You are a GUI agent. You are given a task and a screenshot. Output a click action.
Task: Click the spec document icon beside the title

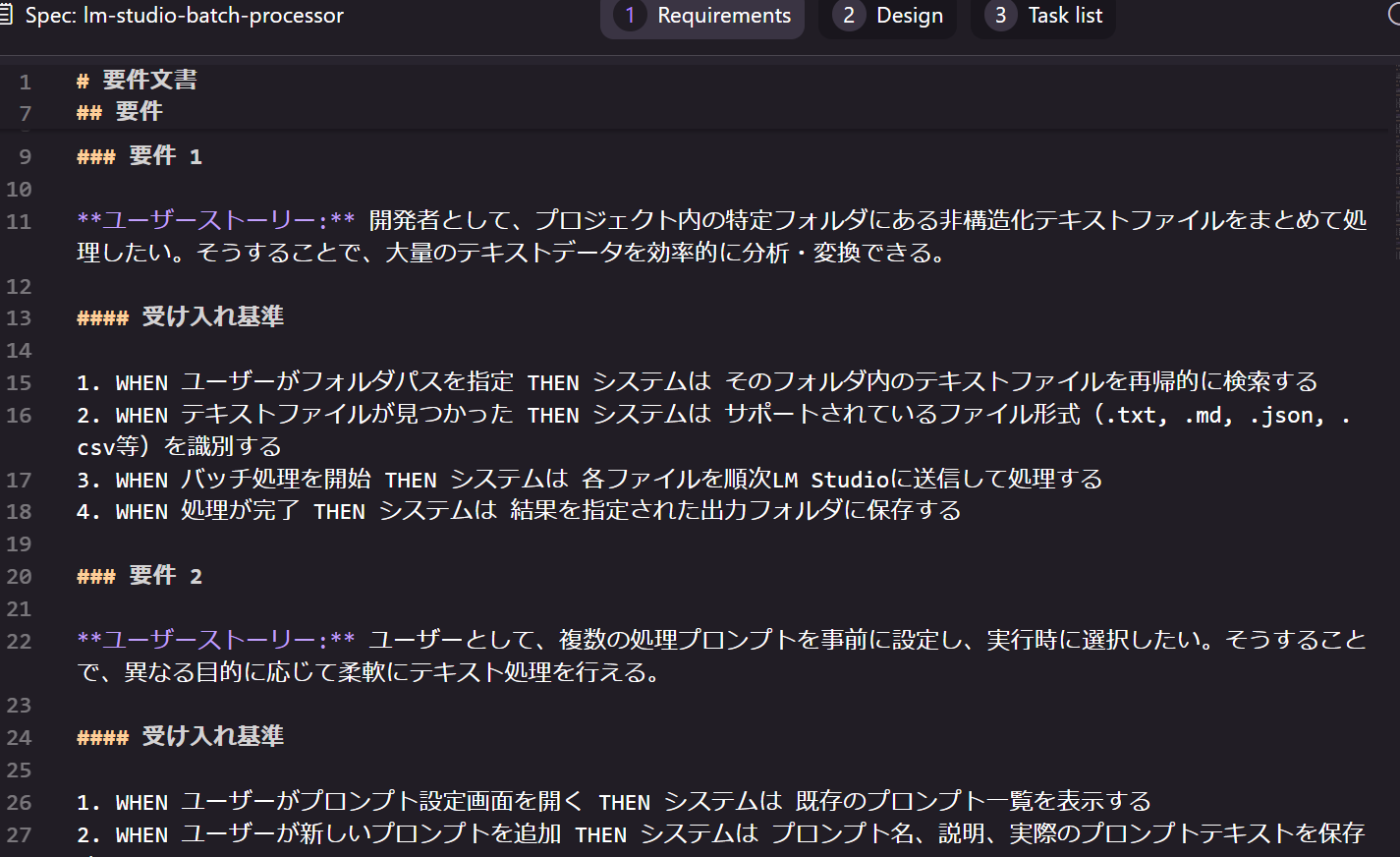[10, 16]
